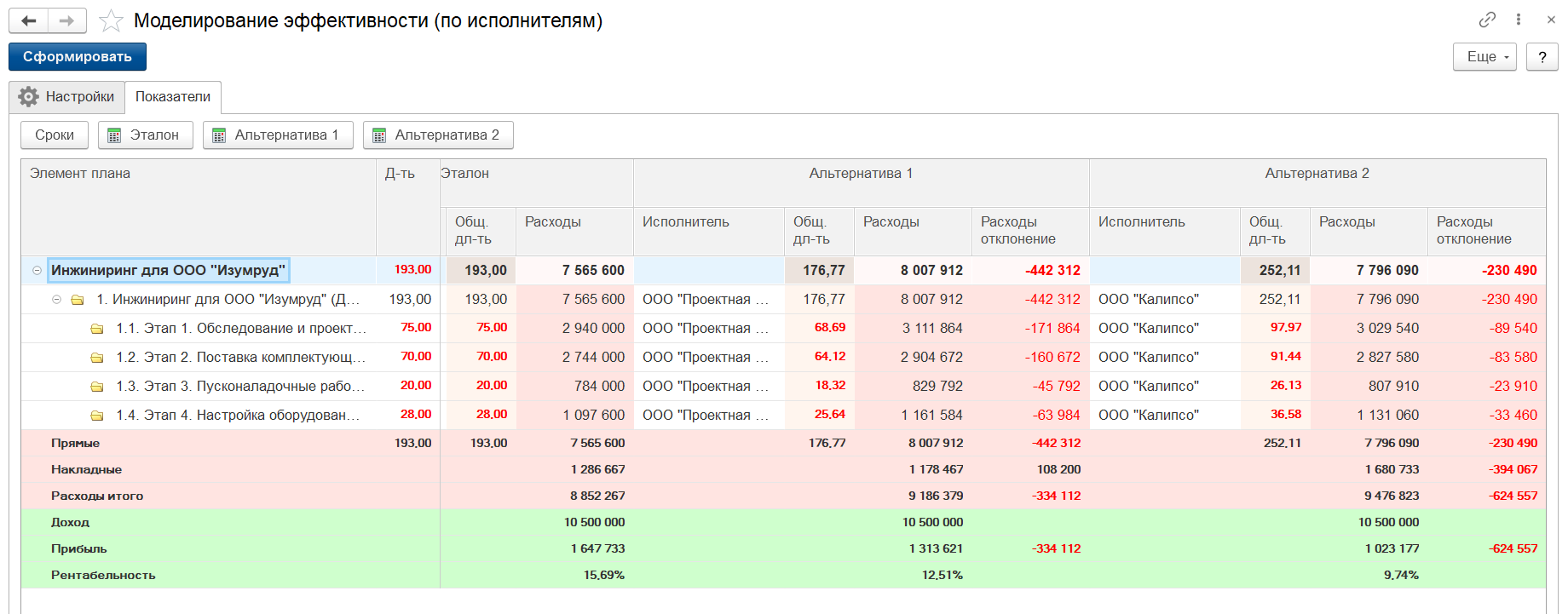The height and width of the screenshot is (614, 1568).
Task: Click folder icon of stage 1.2 row
Action: (97, 358)
